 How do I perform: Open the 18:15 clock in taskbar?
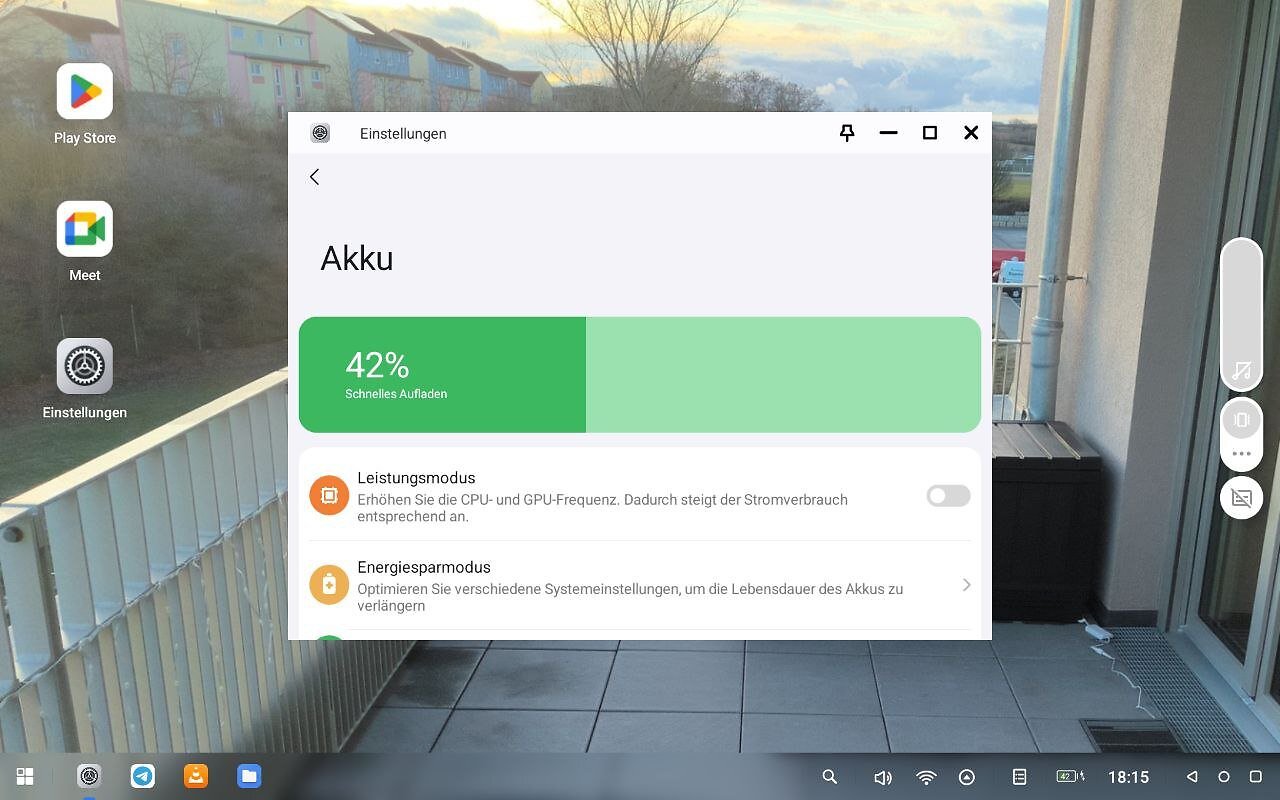point(1128,777)
